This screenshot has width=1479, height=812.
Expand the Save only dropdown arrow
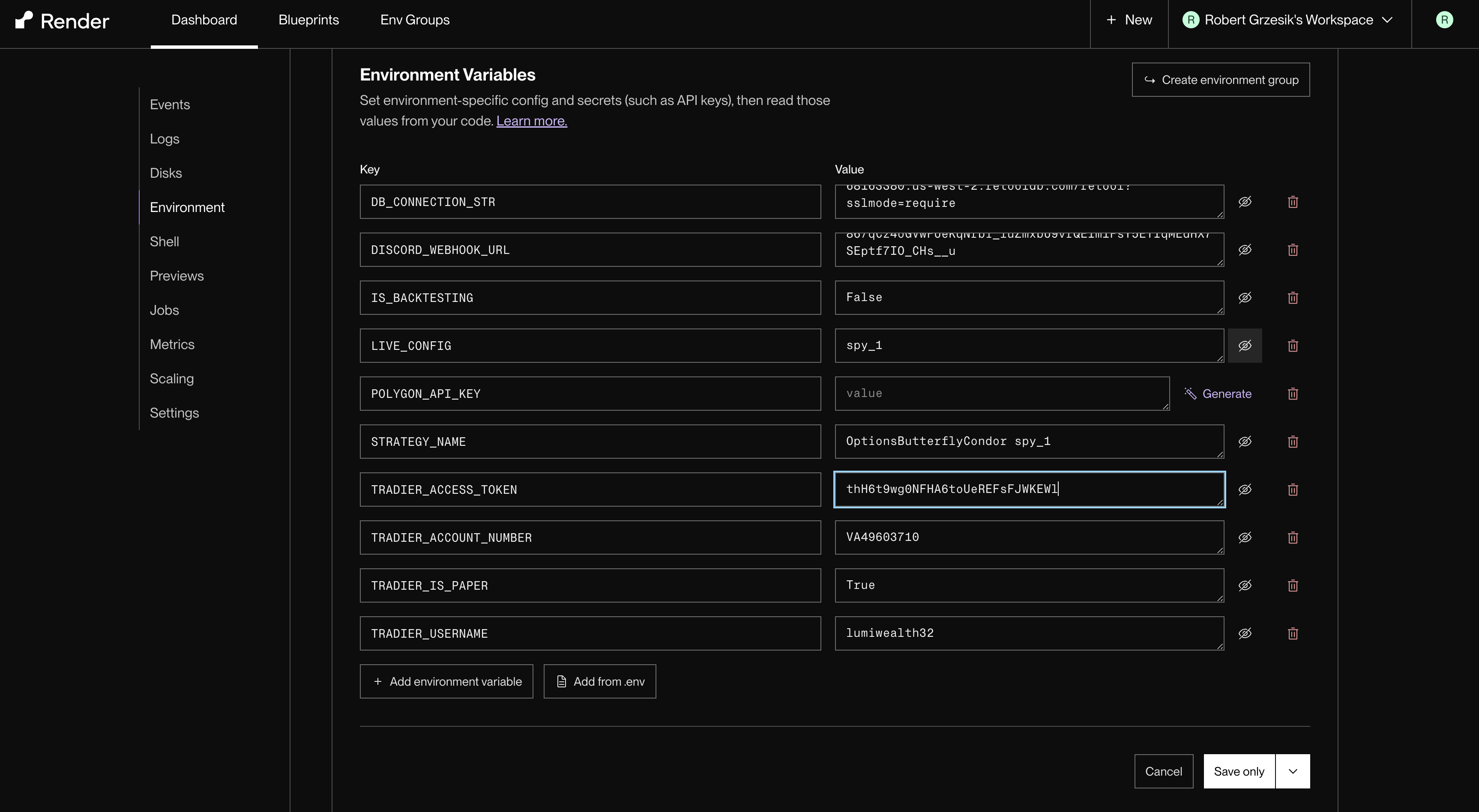pos(1292,771)
